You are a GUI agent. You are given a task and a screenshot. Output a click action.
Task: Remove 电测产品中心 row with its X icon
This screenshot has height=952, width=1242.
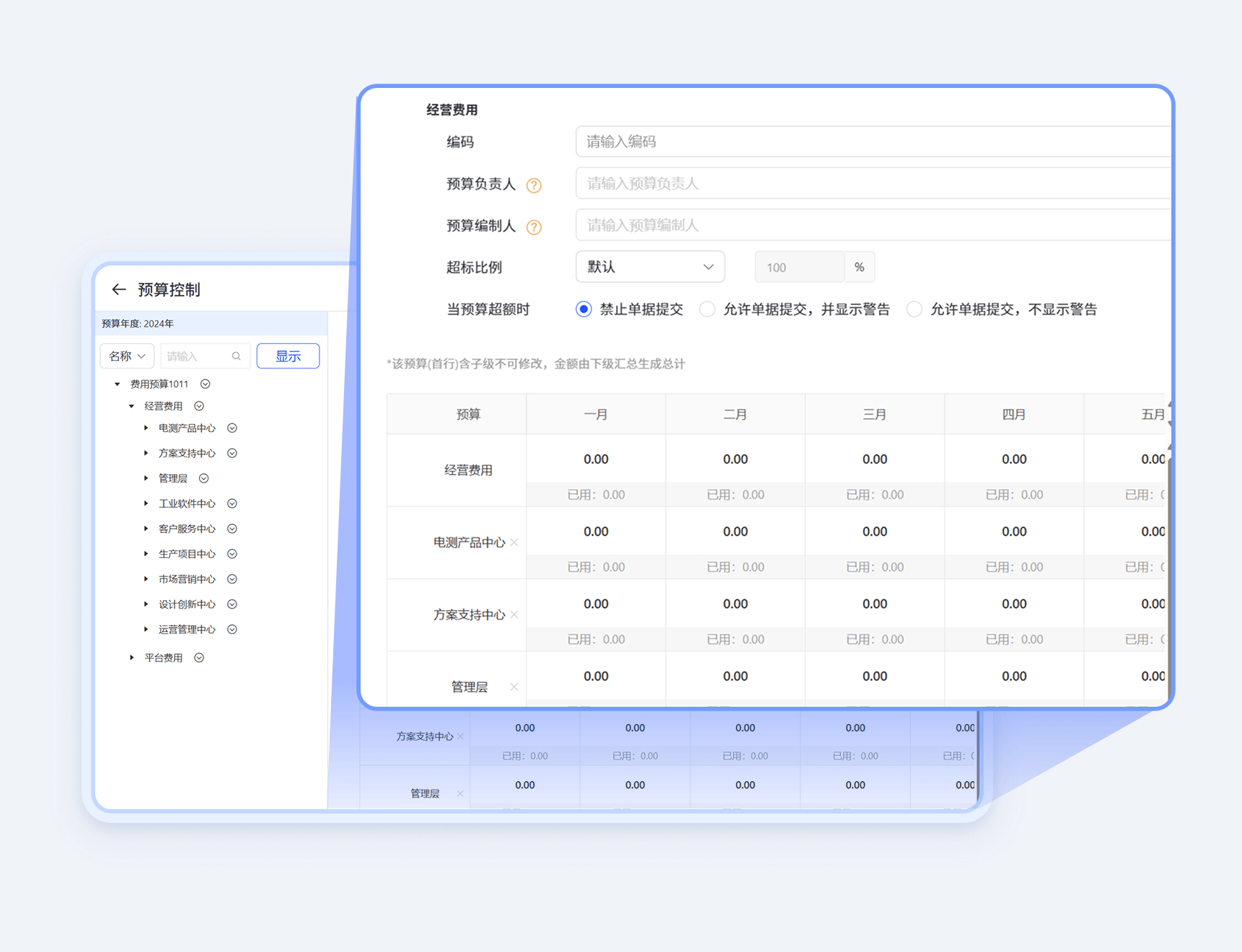coord(514,542)
